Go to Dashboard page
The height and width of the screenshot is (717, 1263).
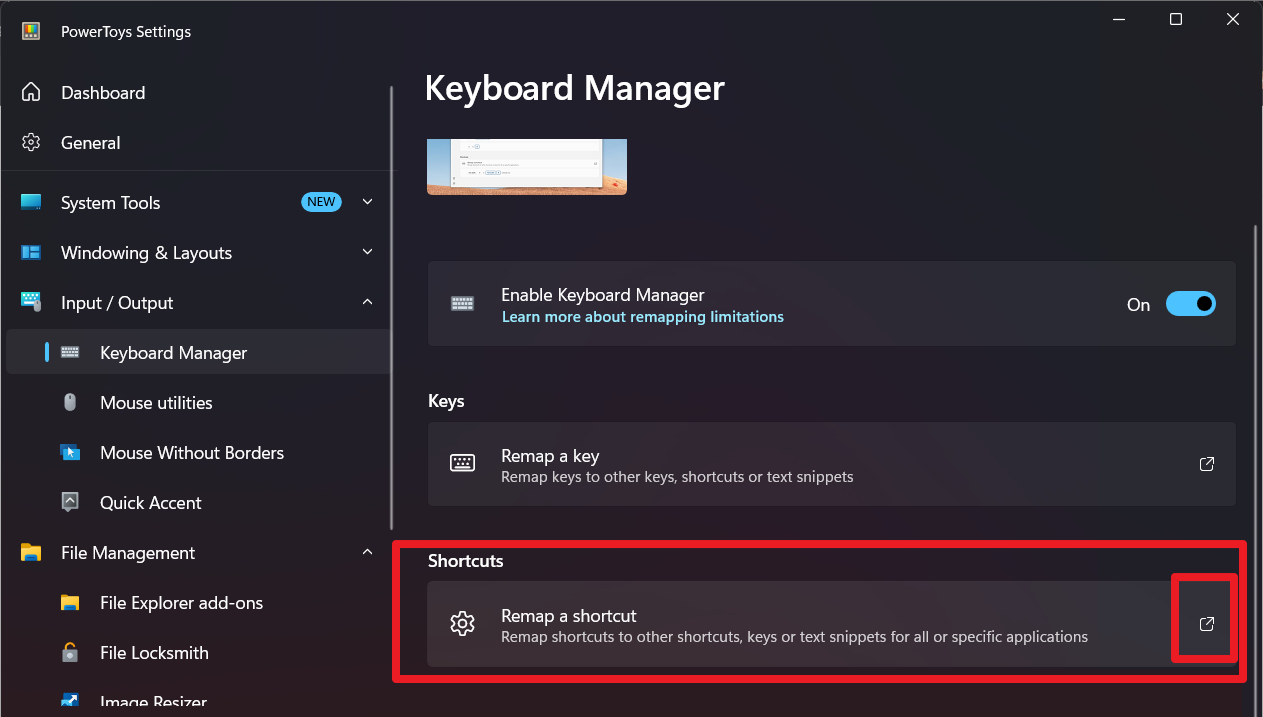[103, 93]
